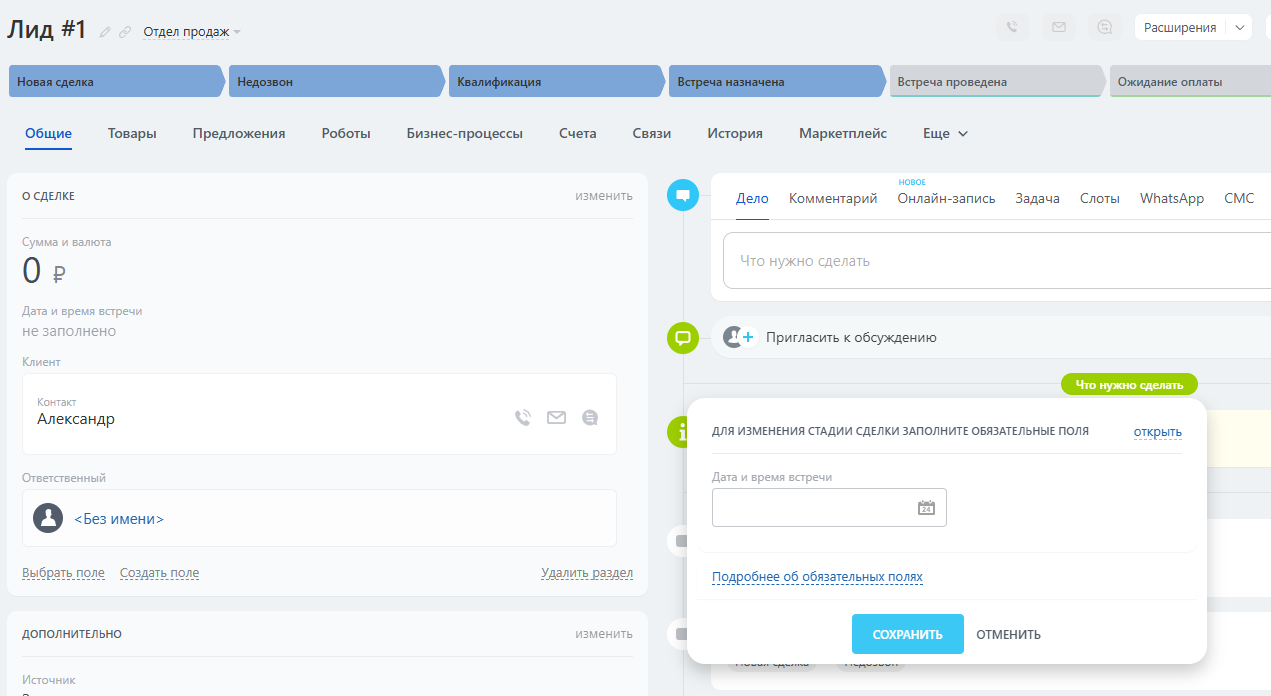
Task: Open the <Без имени> responsible link
Action: tap(119, 519)
